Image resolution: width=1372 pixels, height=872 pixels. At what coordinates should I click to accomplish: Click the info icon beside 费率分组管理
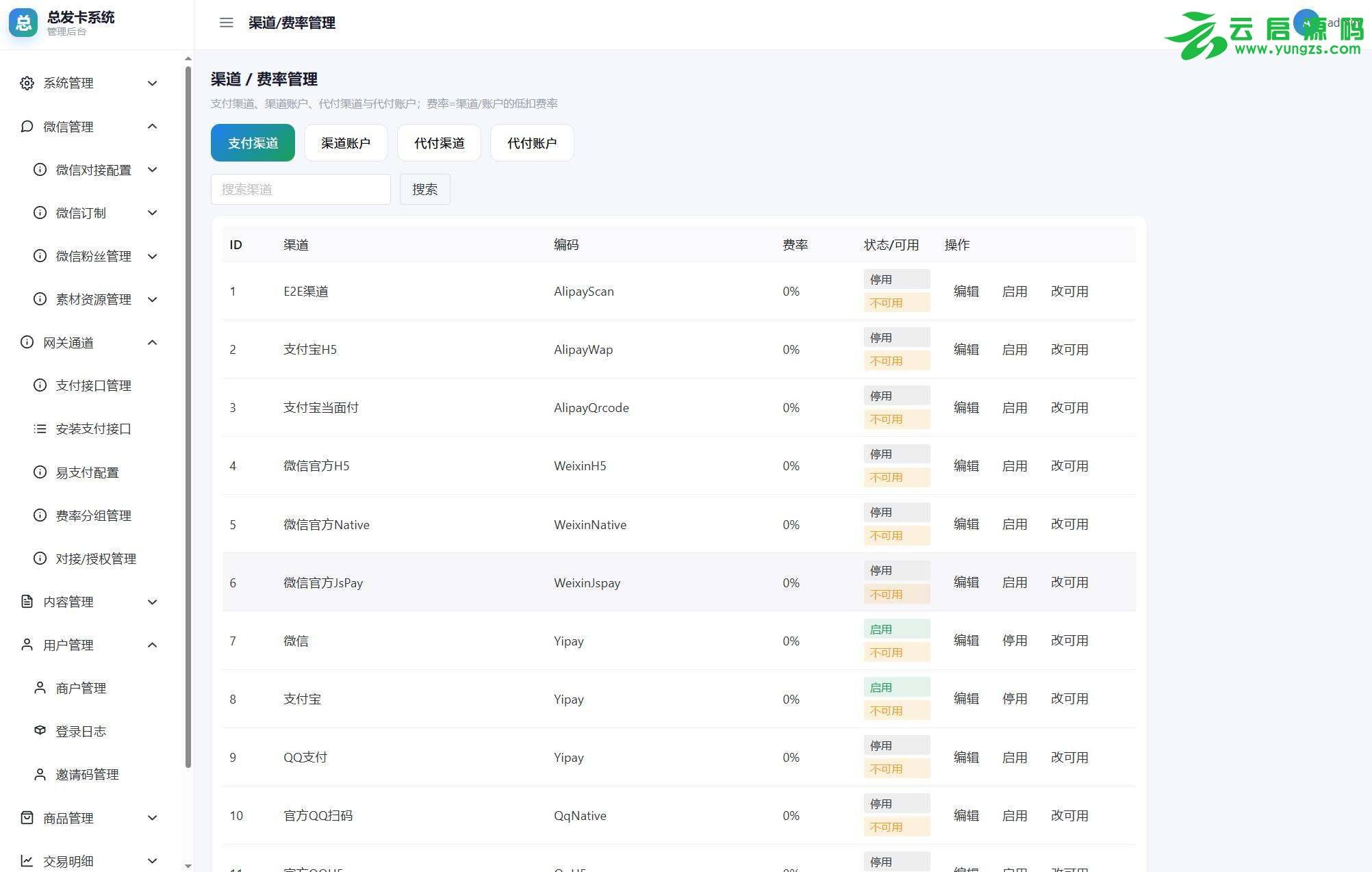click(x=40, y=515)
